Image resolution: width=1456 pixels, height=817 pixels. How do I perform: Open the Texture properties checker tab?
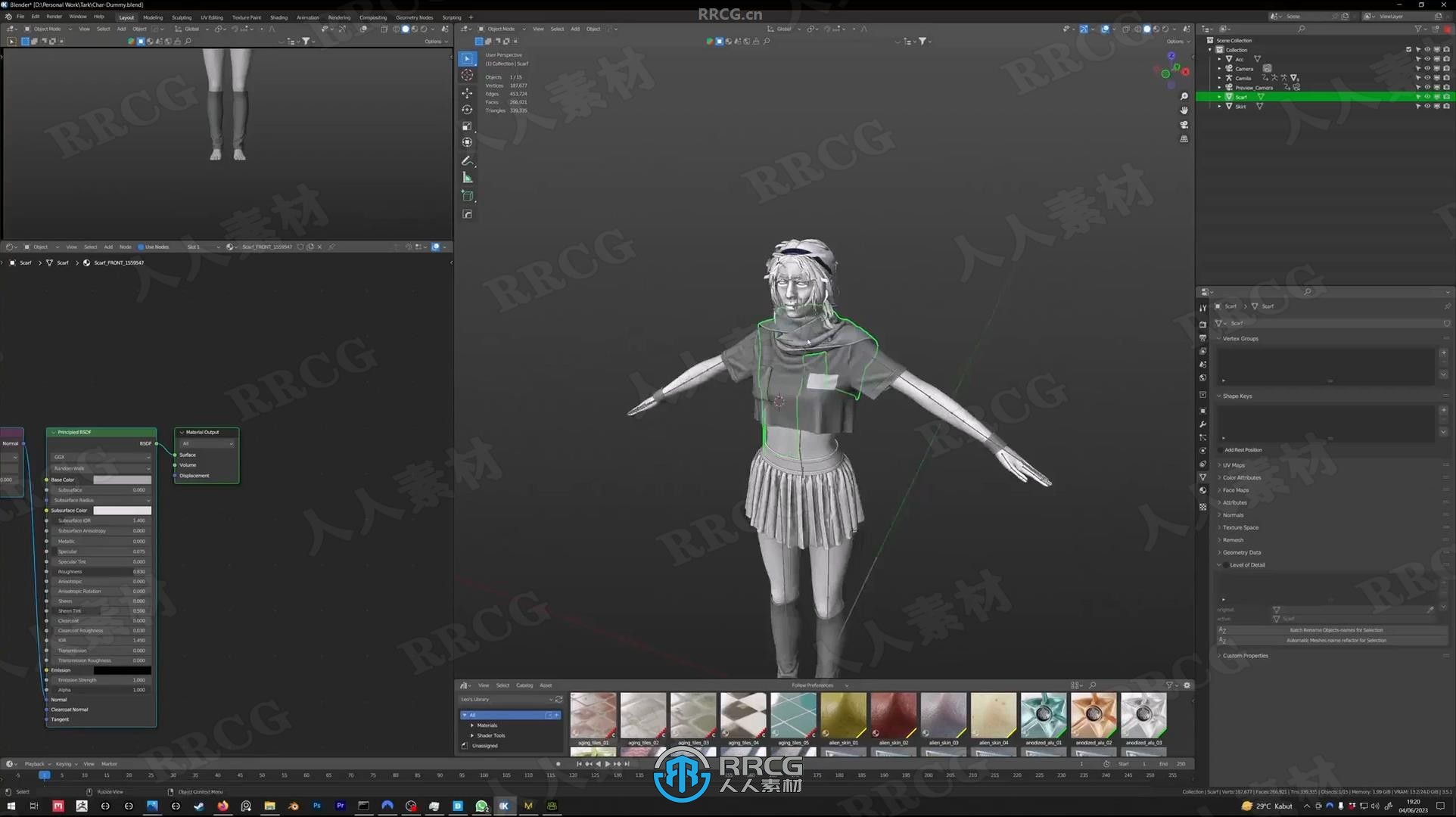tap(1202, 507)
